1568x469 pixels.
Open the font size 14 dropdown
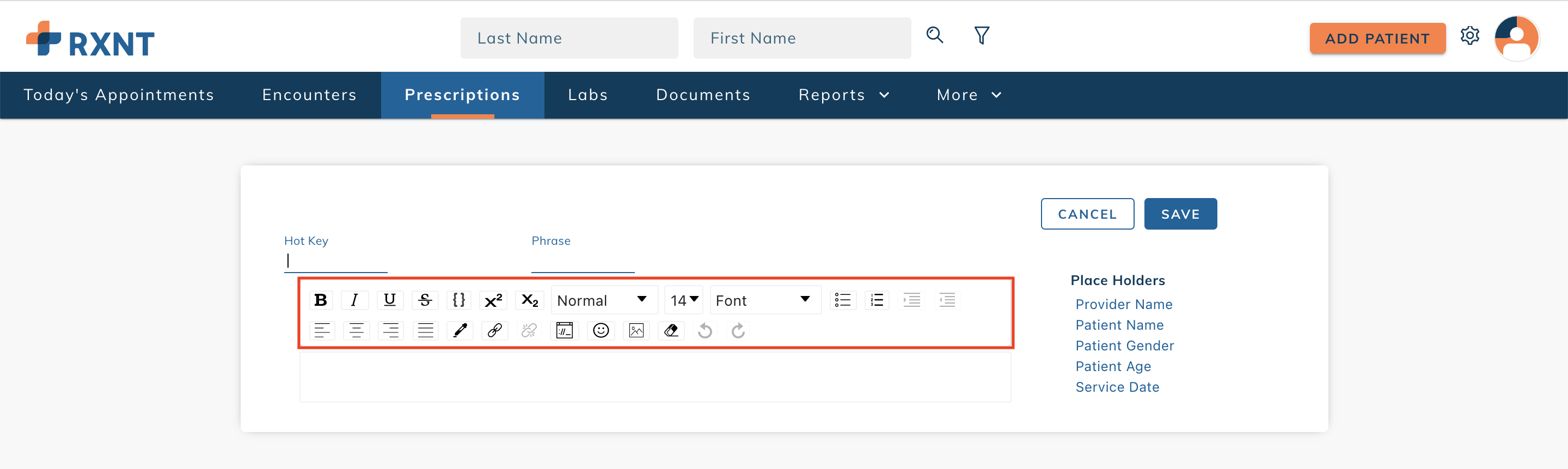click(x=684, y=300)
